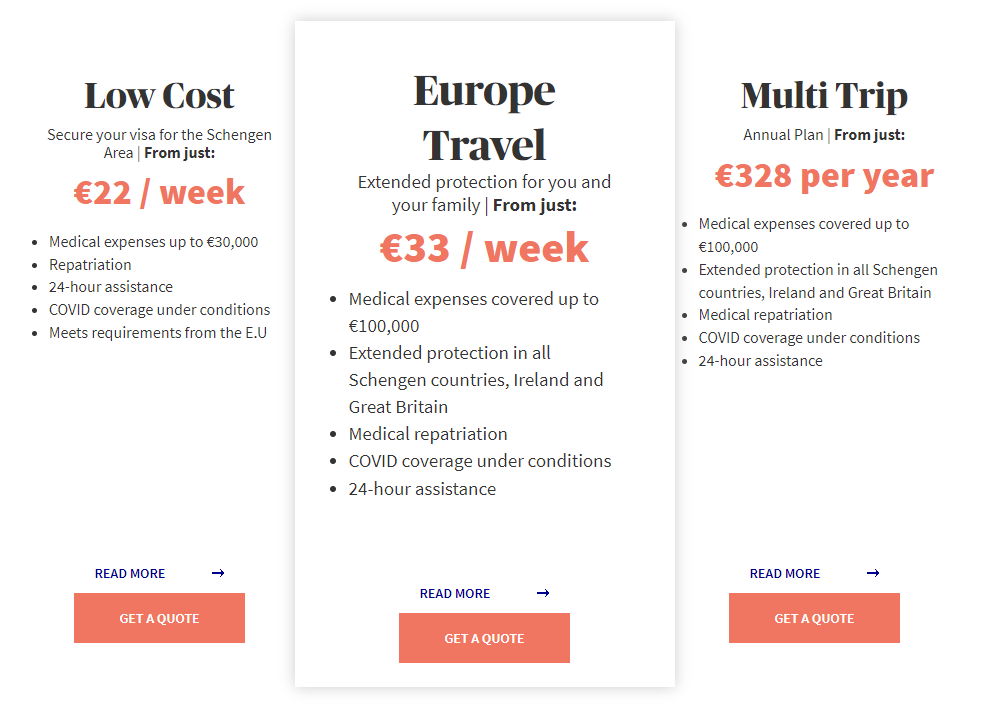The width and height of the screenshot is (1002, 707).
Task: Select the Europe Travel heading
Action: point(484,118)
